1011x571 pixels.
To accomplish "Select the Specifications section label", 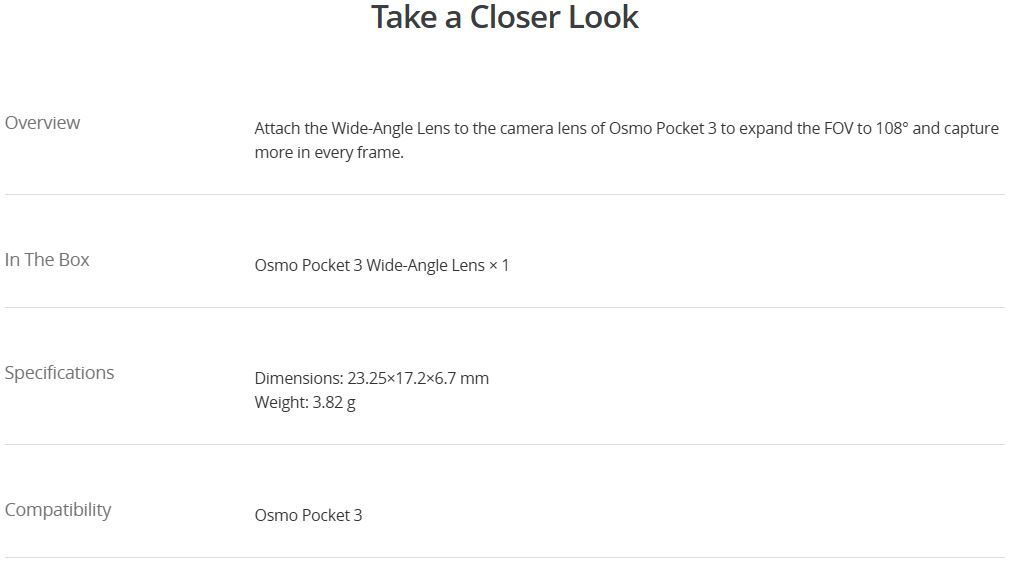I will tap(59, 373).
